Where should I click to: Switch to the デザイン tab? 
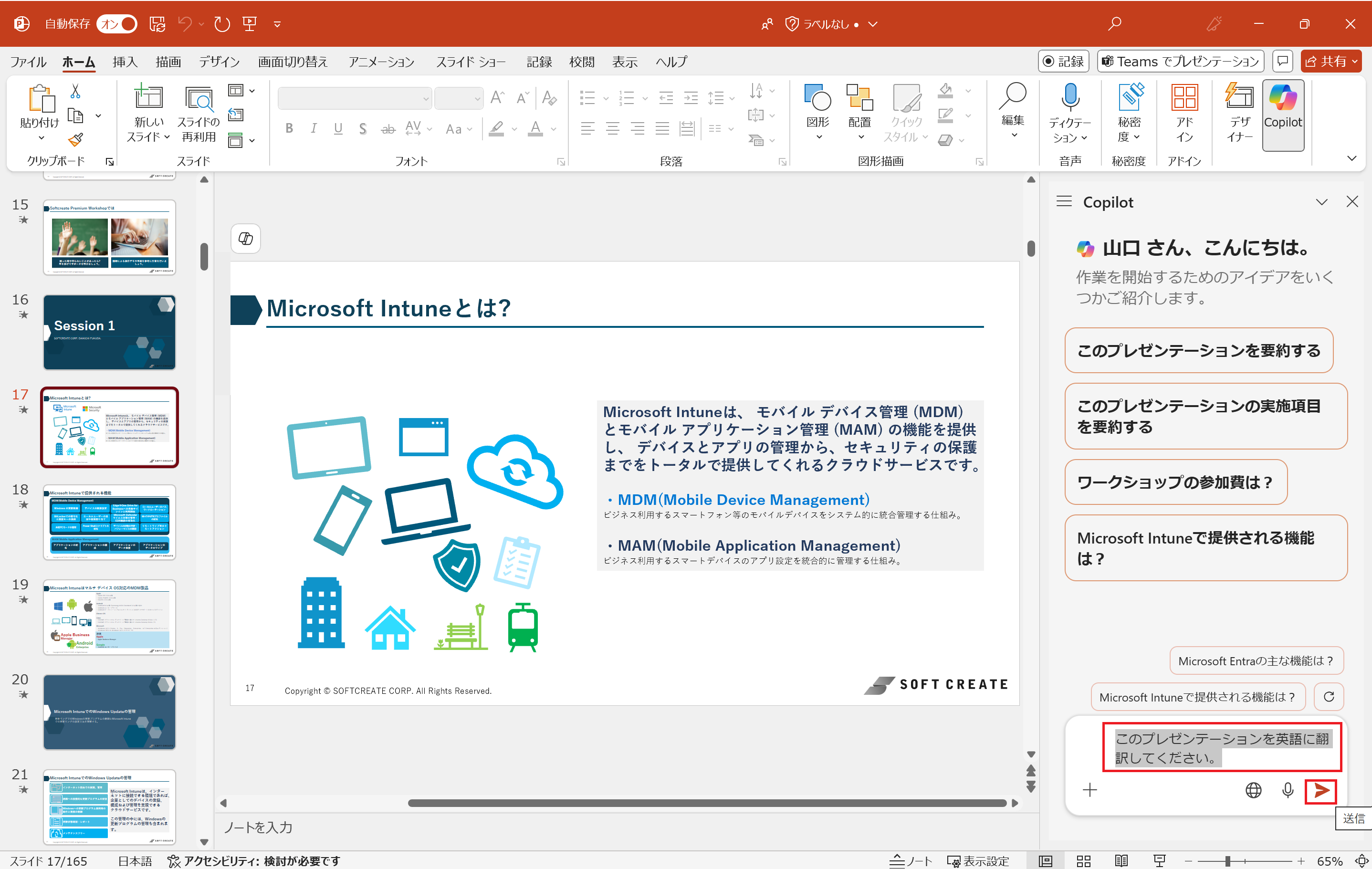[219, 62]
